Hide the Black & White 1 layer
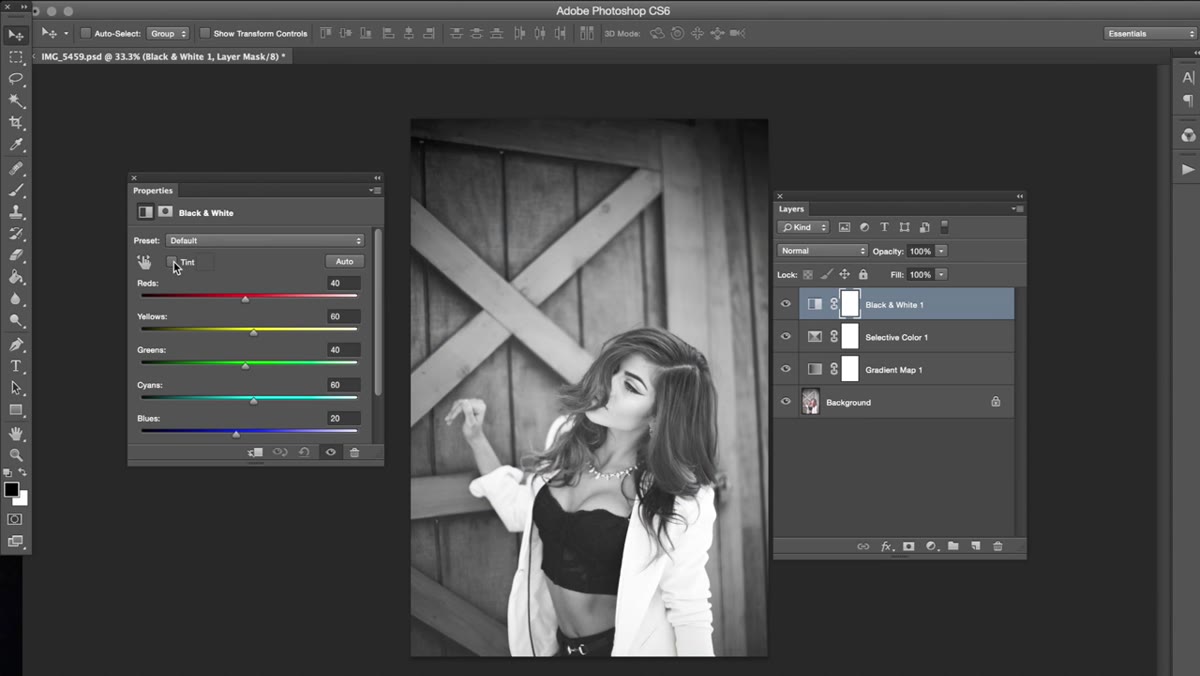This screenshot has height=676, width=1200. point(786,304)
